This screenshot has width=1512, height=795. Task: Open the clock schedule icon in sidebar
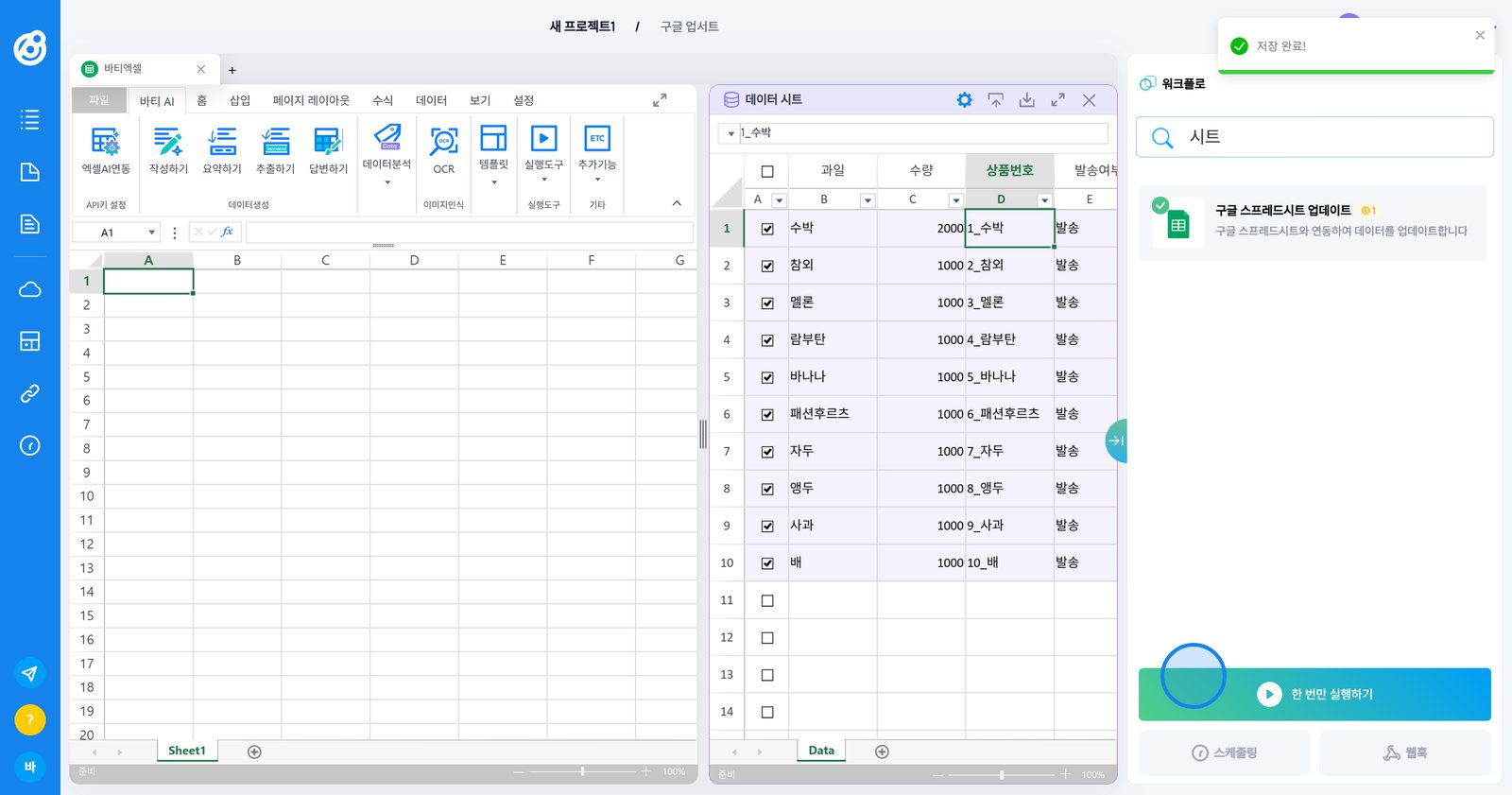(30, 445)
